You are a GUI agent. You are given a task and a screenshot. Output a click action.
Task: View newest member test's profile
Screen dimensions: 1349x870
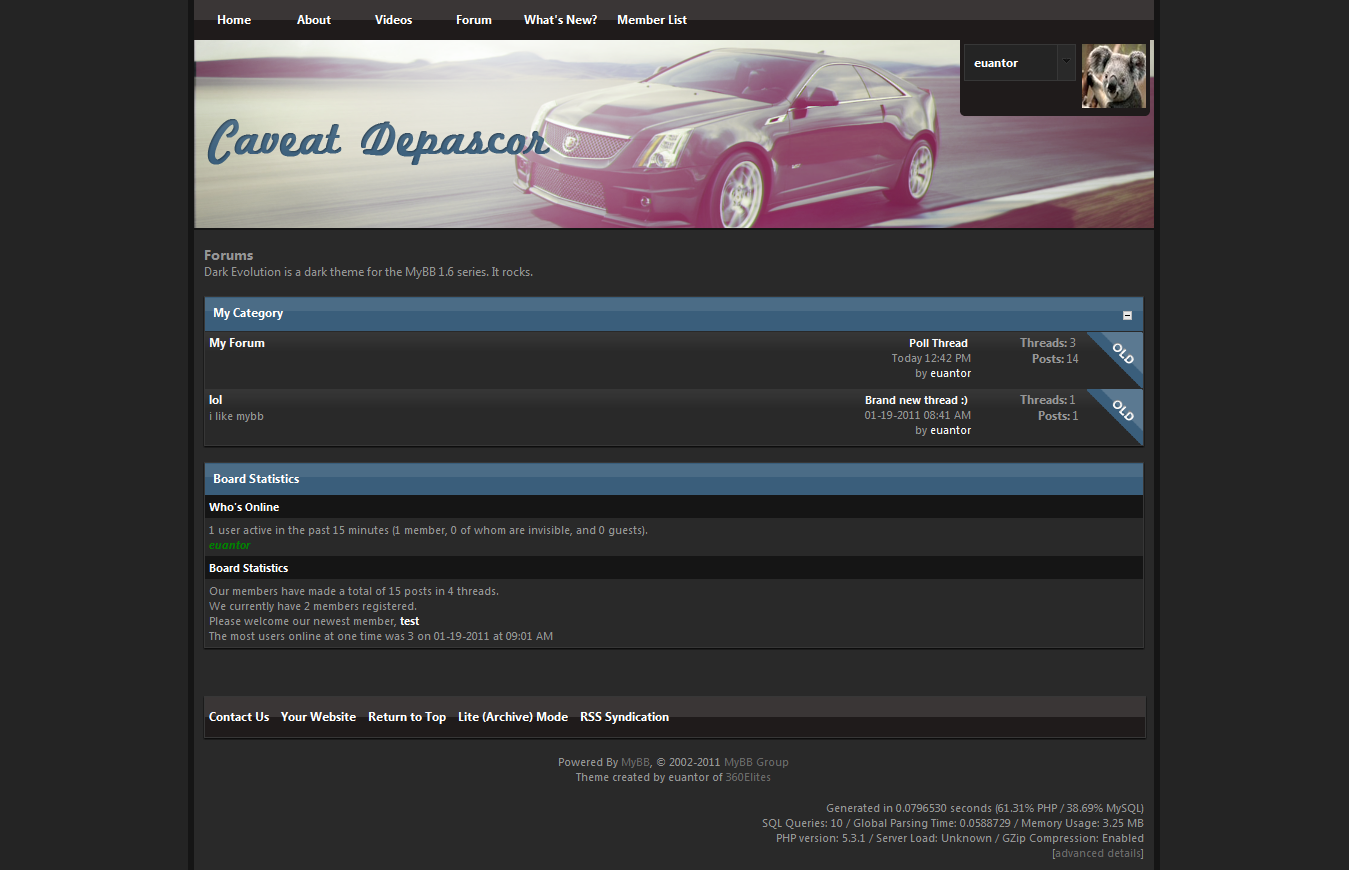tap(409, 621)
